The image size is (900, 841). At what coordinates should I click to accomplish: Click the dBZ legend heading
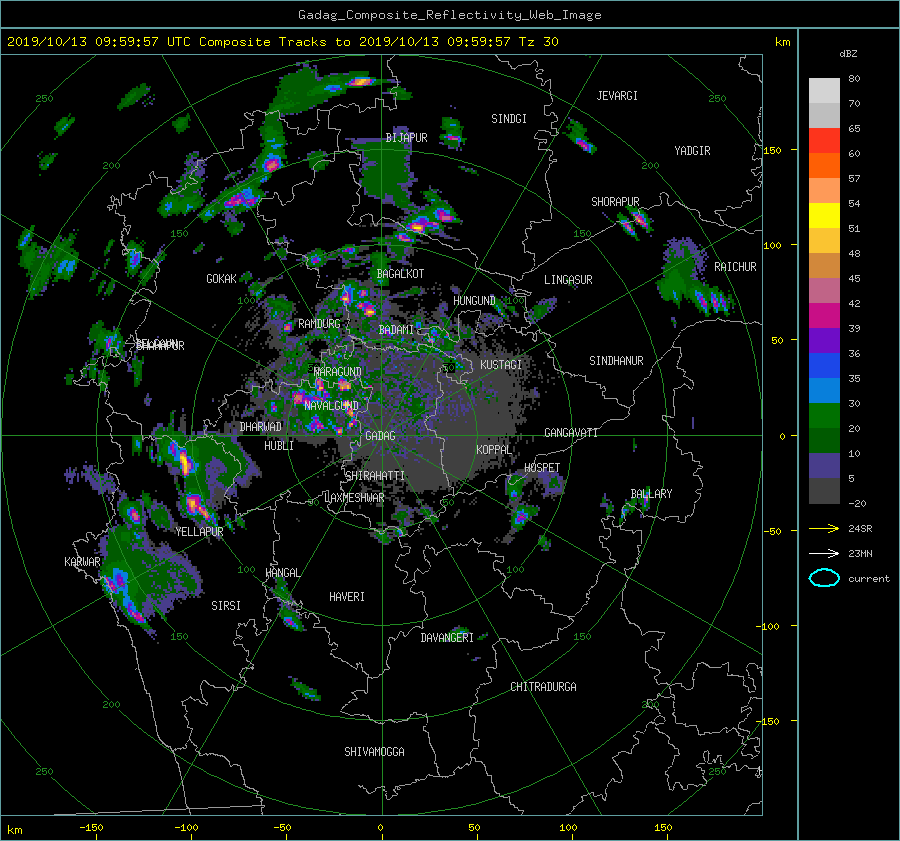pos(848,54)
